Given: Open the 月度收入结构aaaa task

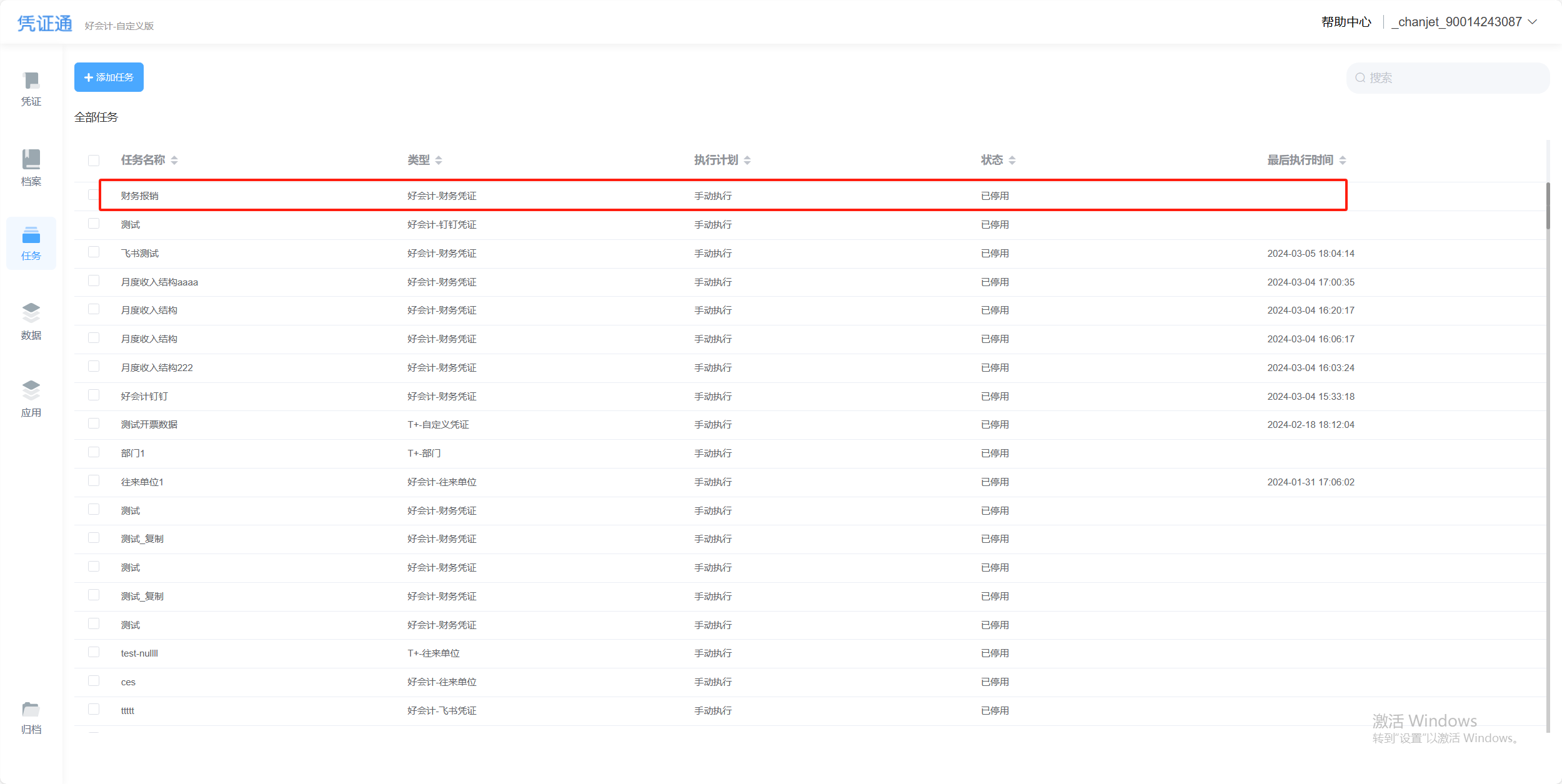Looking at the screenshot, I should [159, 282].
